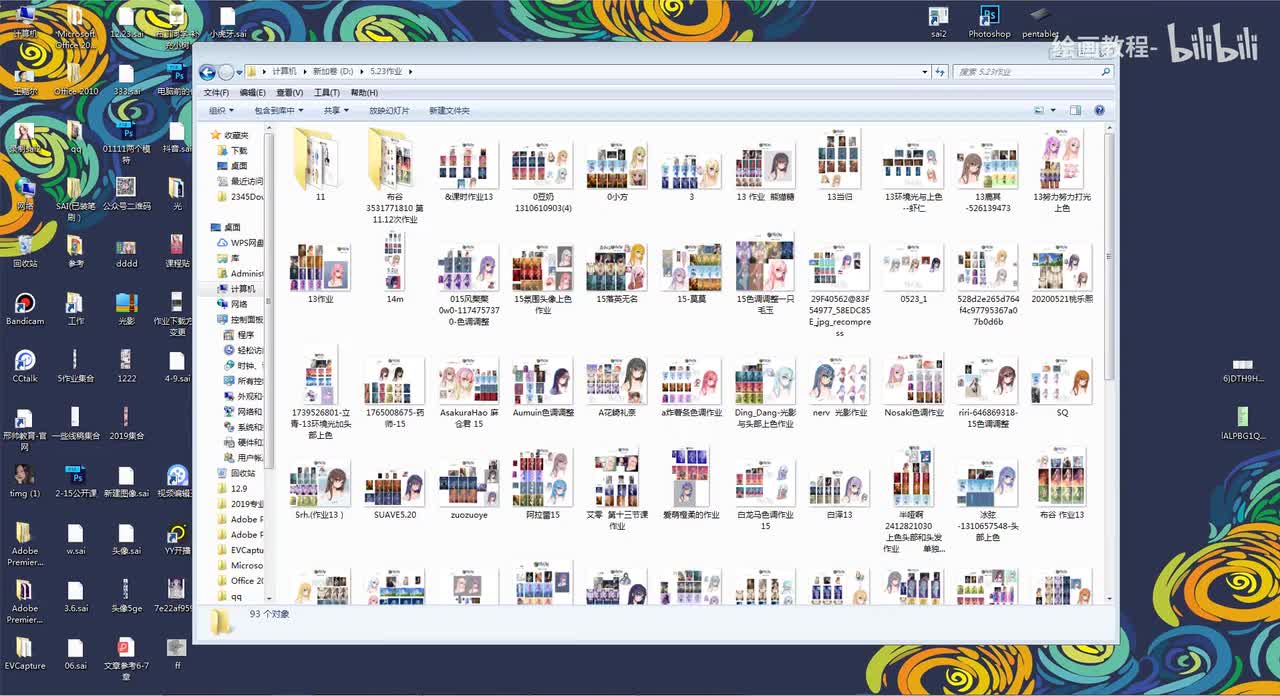This screenshot has height=696, width=1280.
Task: Open the 编辑(E) menu
Action: [x=252, y=92]
